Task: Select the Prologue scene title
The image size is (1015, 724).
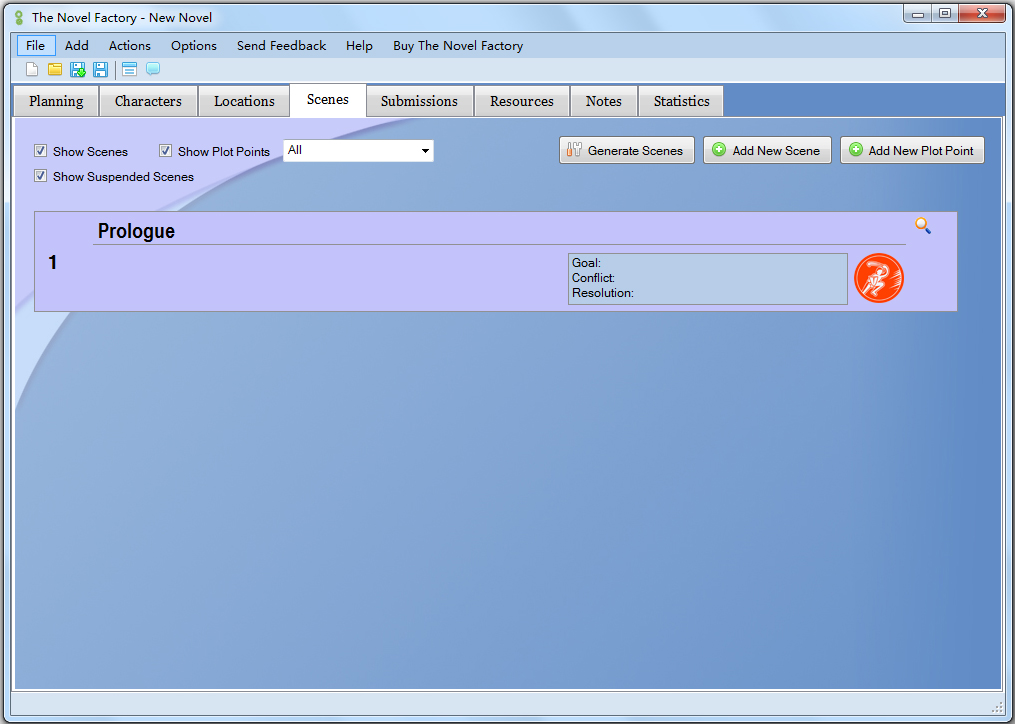Action: point(136,231)
